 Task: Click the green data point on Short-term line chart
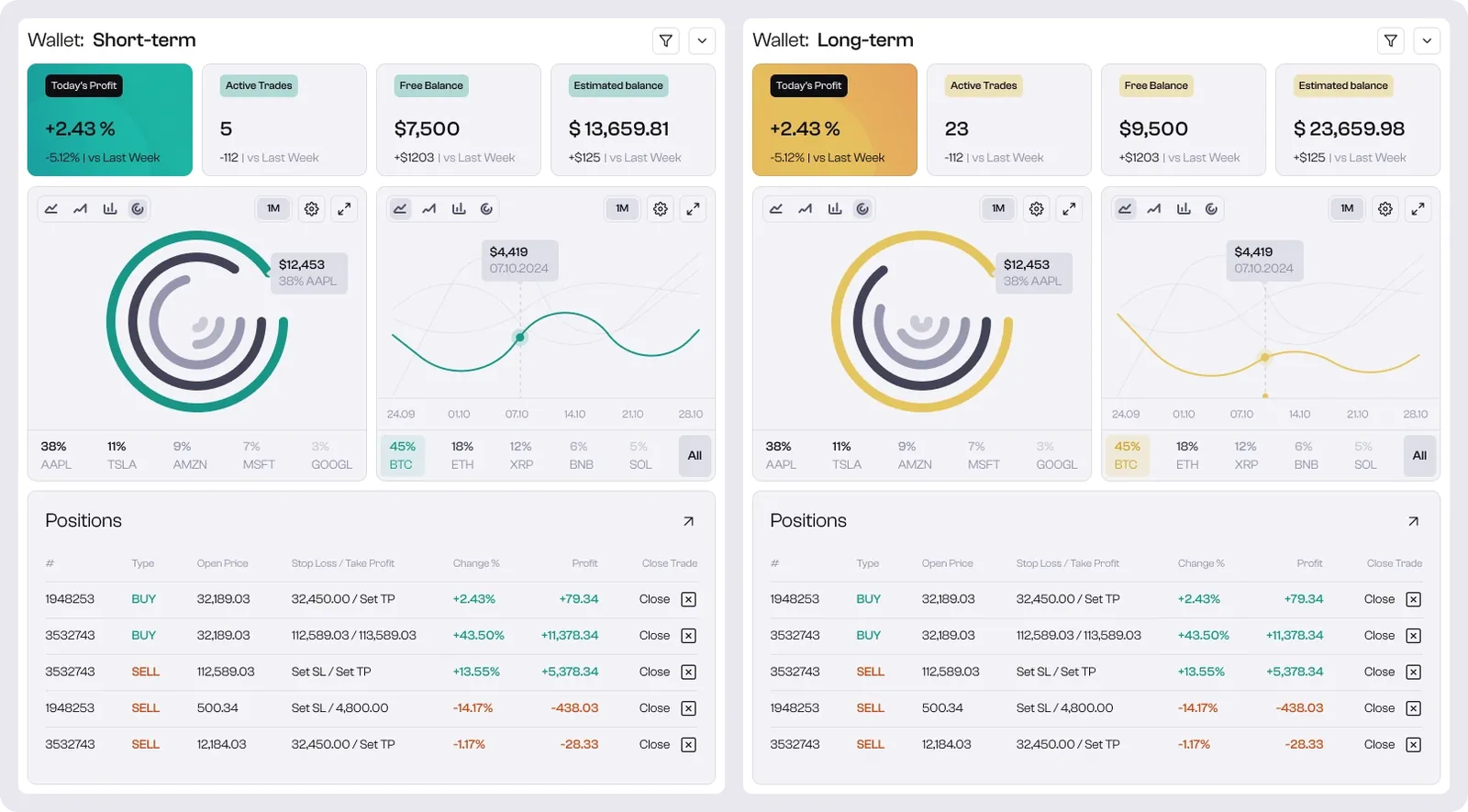[520, 338]
